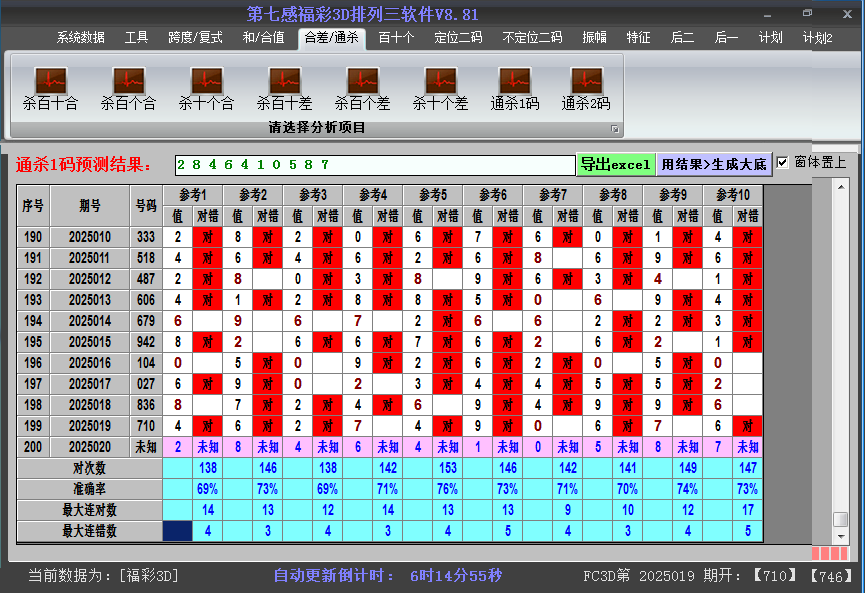Viewport: 865px width, 593px height.
Task: Open the 杀十个差 analysis icon
Action: click(440, 89)
